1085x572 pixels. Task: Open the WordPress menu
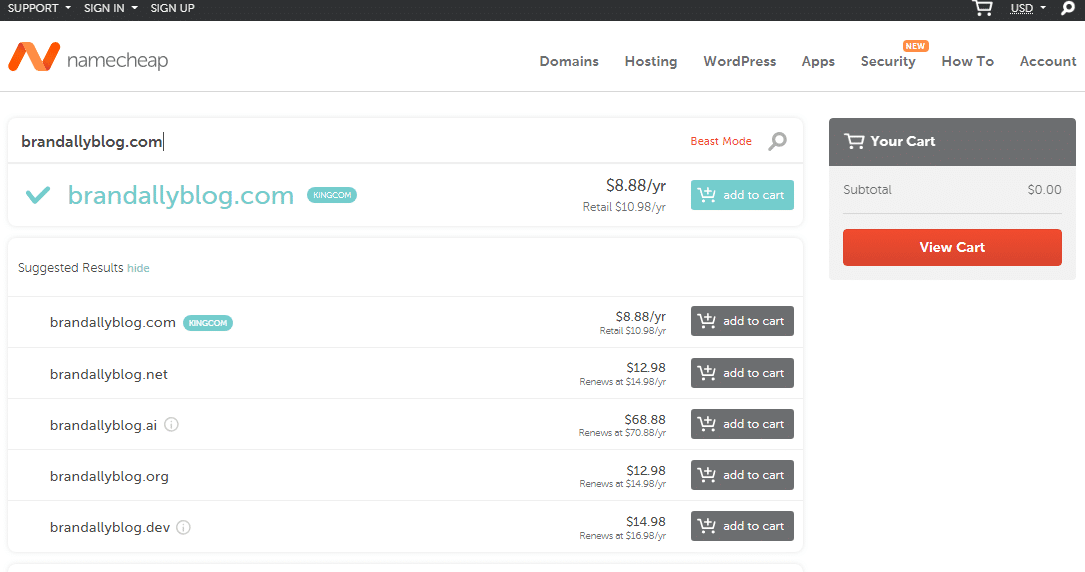[740, 62]
